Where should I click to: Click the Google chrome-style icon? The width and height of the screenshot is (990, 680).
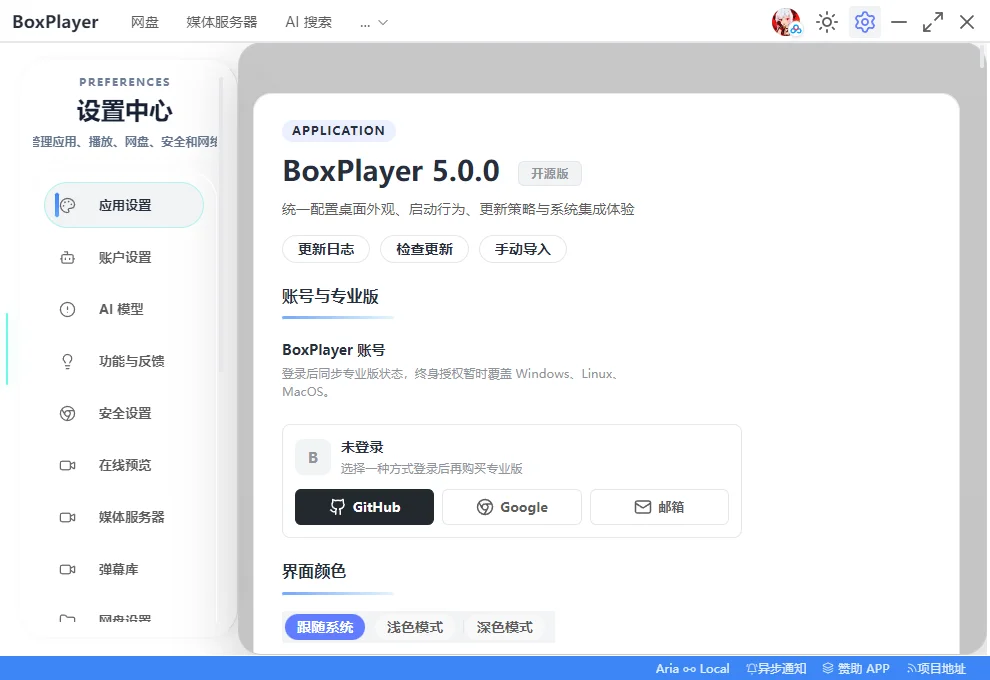point(485,507)
